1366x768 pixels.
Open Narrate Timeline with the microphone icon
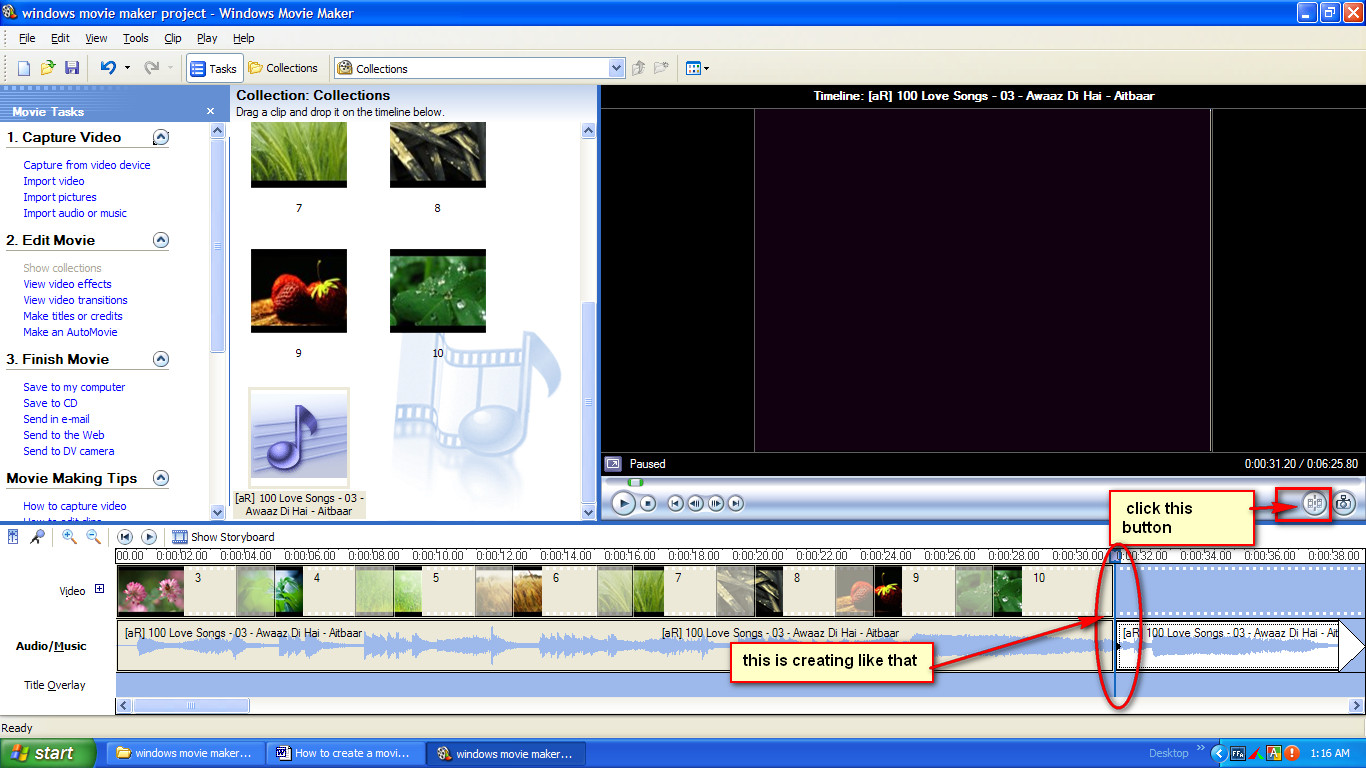pyautogui.click(x=37, y=537)
